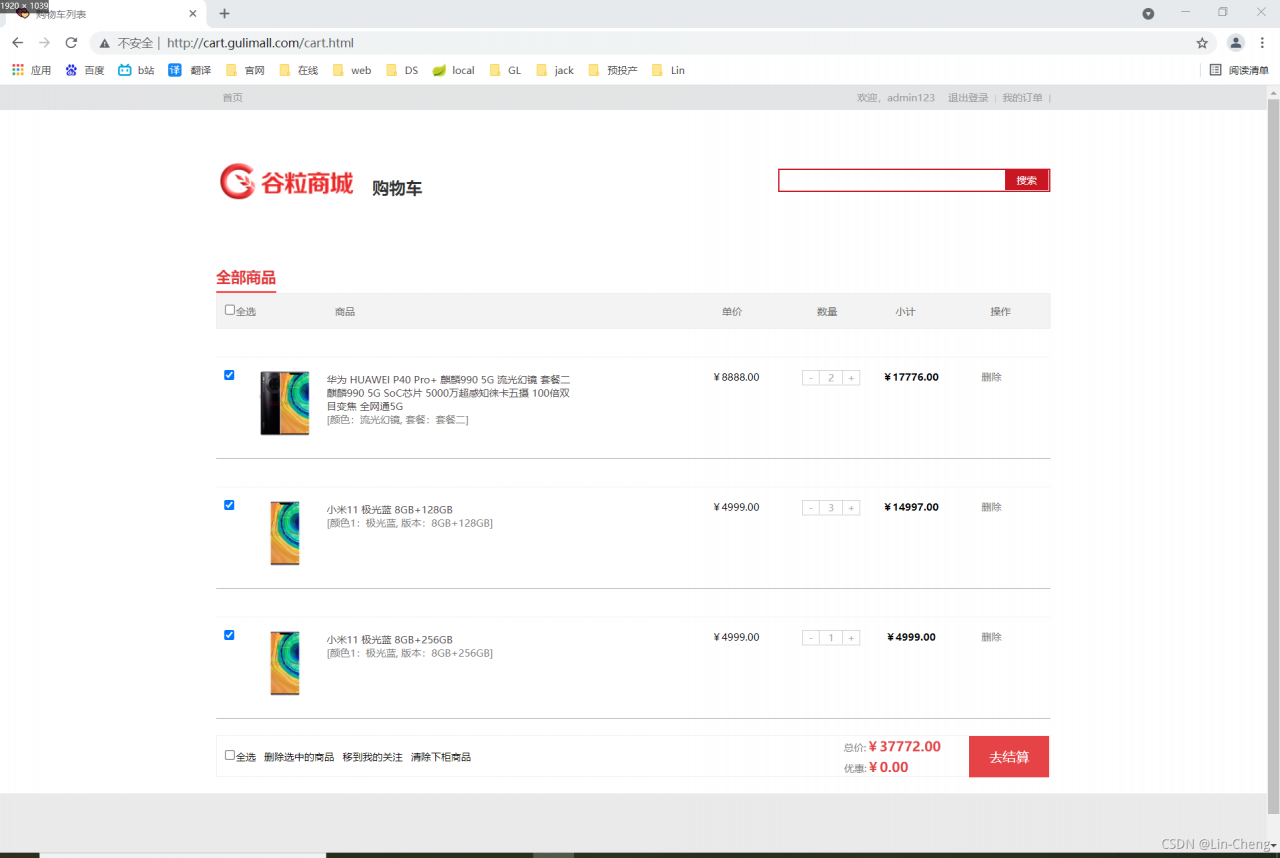Viewport: 1280px width, 858px height.
Task: Click the 小米11 8GB+256GB product thumbnail
Action: [285, 663]
